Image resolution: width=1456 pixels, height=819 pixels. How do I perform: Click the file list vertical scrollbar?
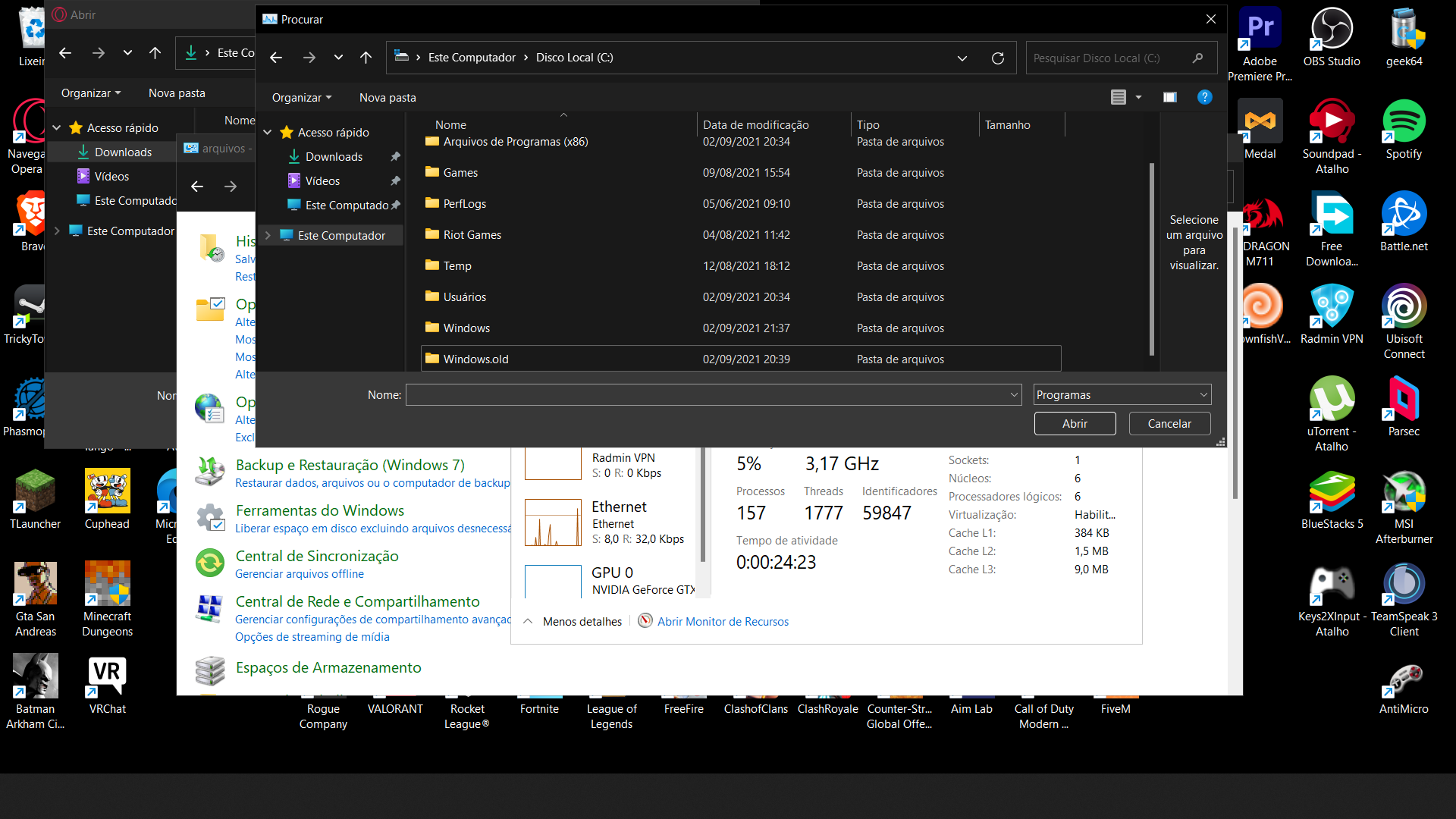coord(1152,258)
